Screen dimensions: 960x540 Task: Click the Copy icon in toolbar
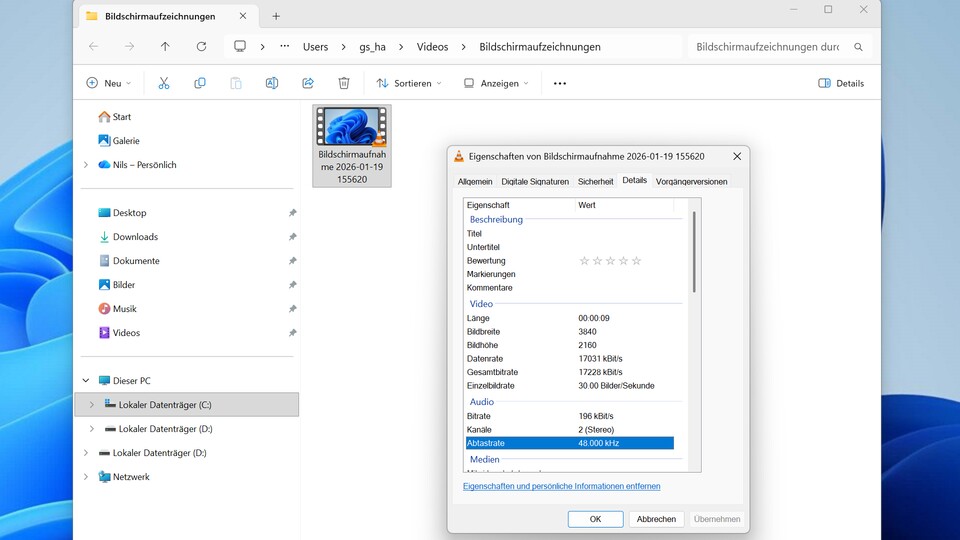200,83
